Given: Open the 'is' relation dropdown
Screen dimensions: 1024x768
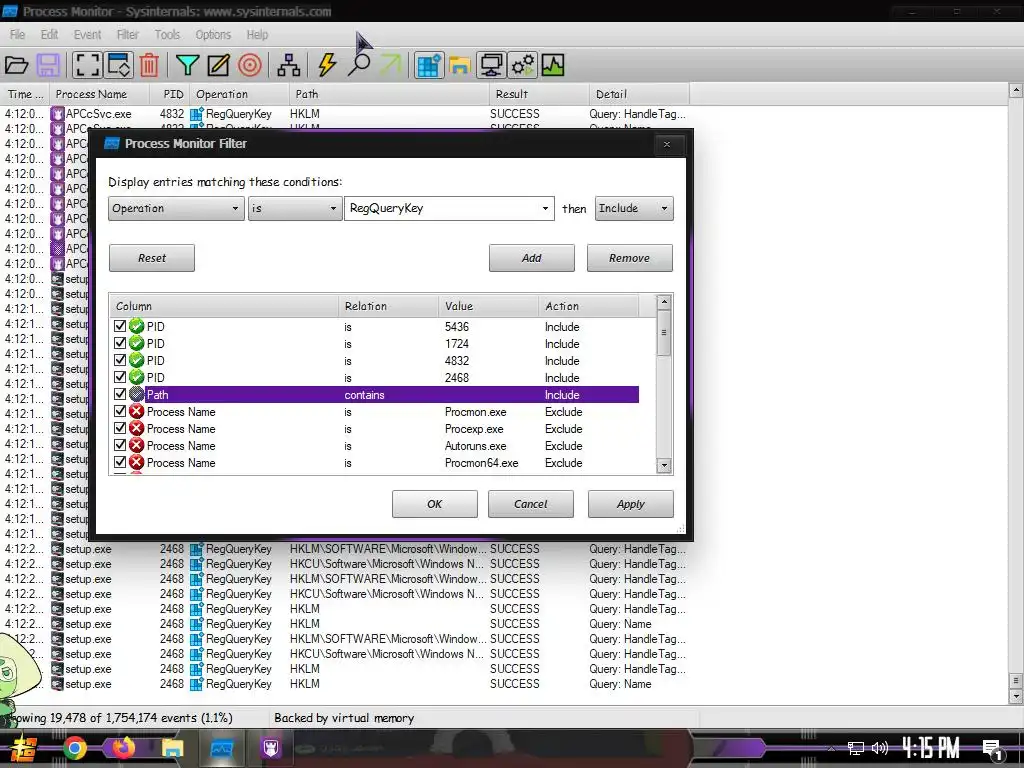Looking at the screenshot, I should point(295,208).
